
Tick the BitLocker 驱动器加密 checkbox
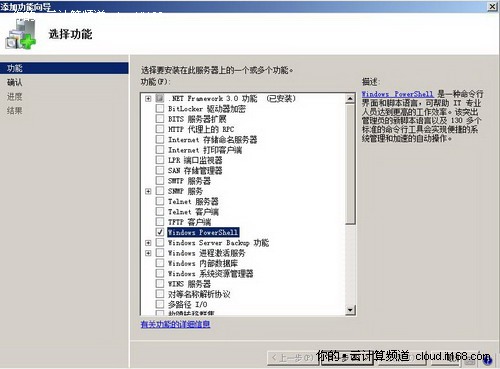point(160,108)
